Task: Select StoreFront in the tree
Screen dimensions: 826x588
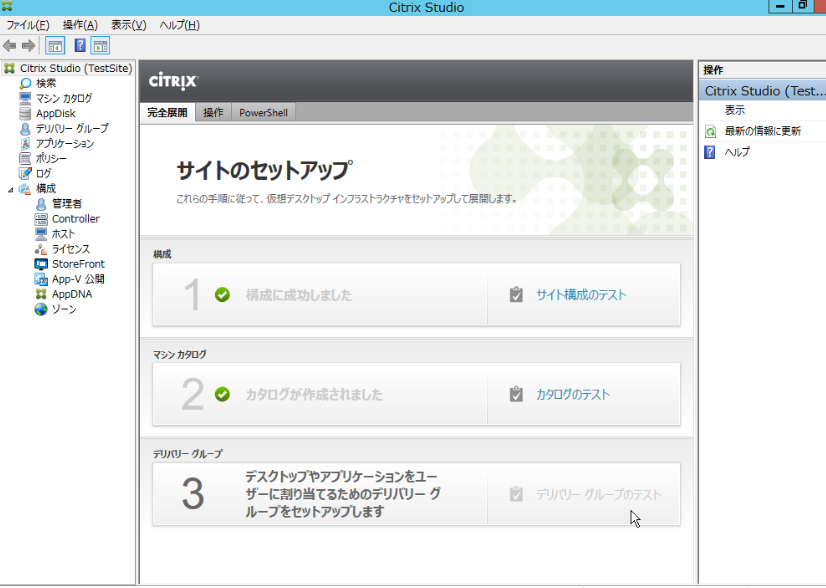Action: point(78,264)
